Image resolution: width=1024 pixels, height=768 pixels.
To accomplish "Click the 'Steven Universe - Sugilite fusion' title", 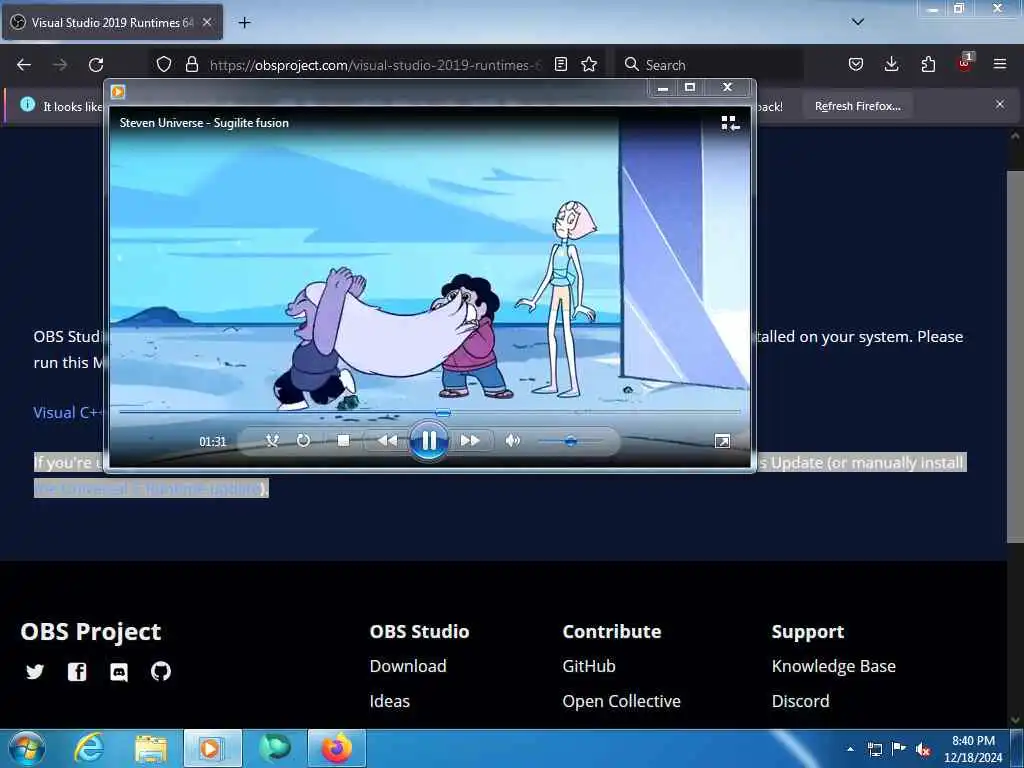I will click(204, 123).
